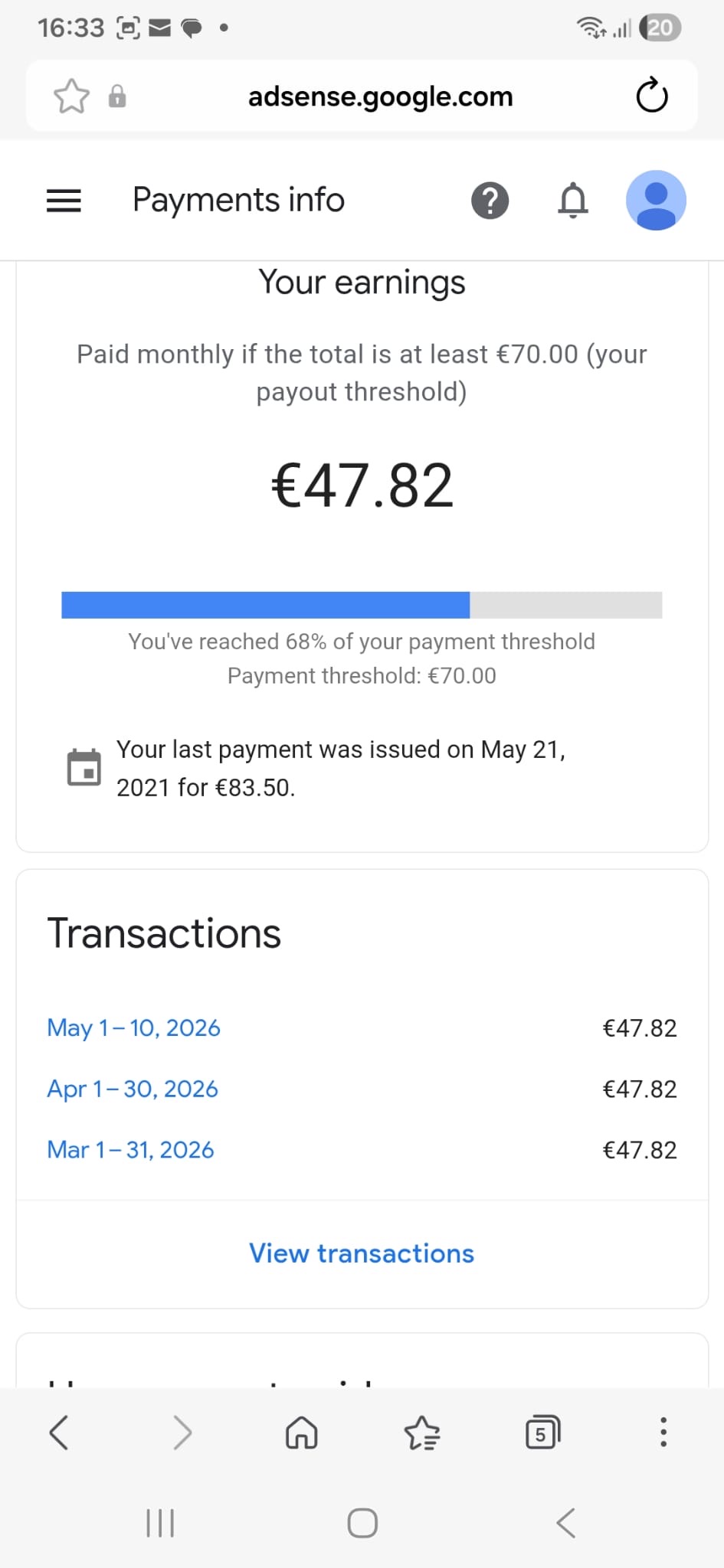Open Apr 1–30, 2026 transactions
Image resolution: width=724 pixels, height=1568 pixels.
click(x=133, y=1089)
